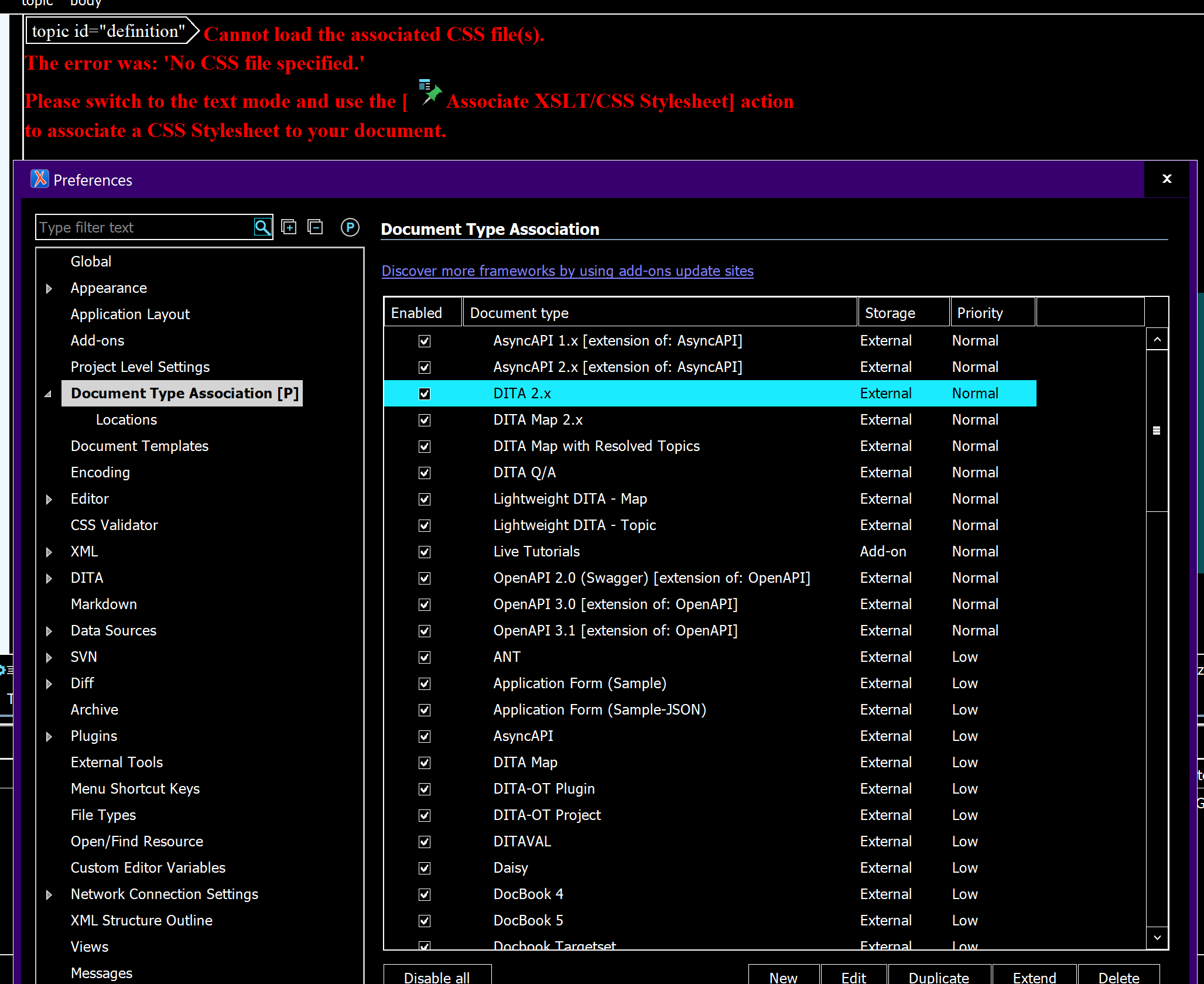Sort by the Priority column header

point(993,312)
